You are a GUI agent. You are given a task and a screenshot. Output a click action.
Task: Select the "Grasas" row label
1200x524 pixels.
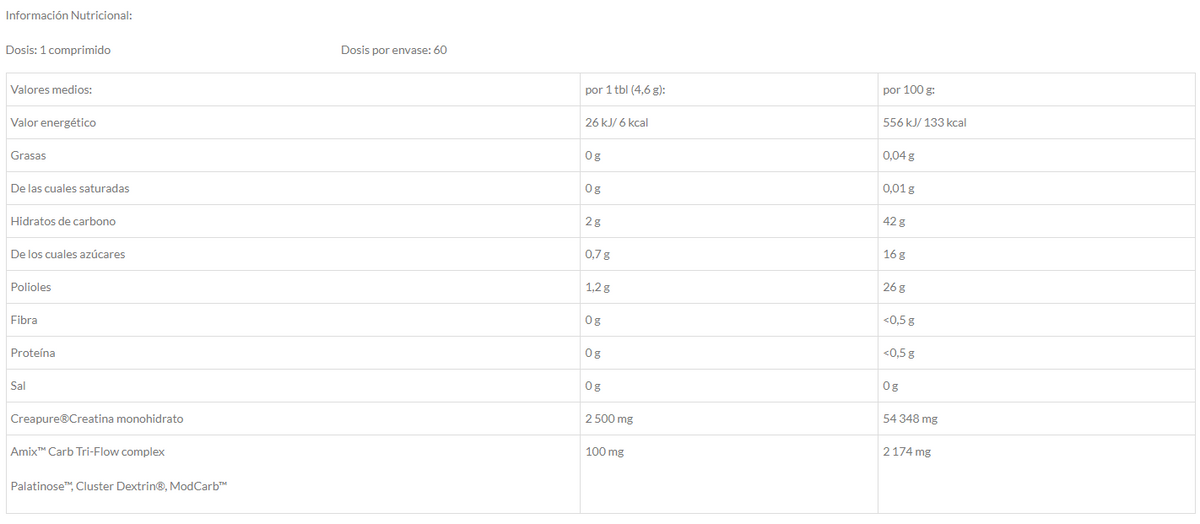tap(28, 156)
